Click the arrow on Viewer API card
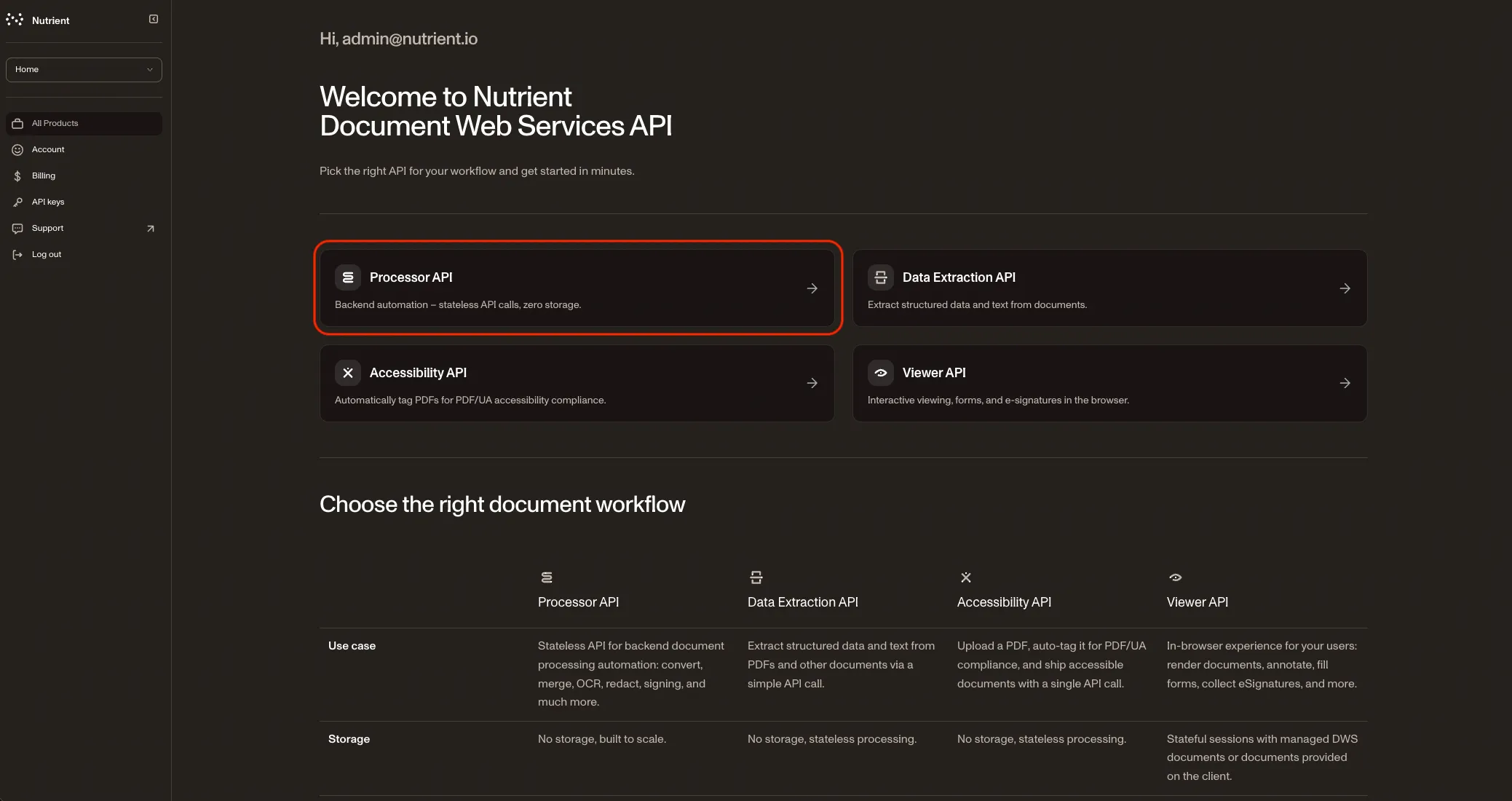Screen dimensions: 1512x801 (x=1345, y=383)
